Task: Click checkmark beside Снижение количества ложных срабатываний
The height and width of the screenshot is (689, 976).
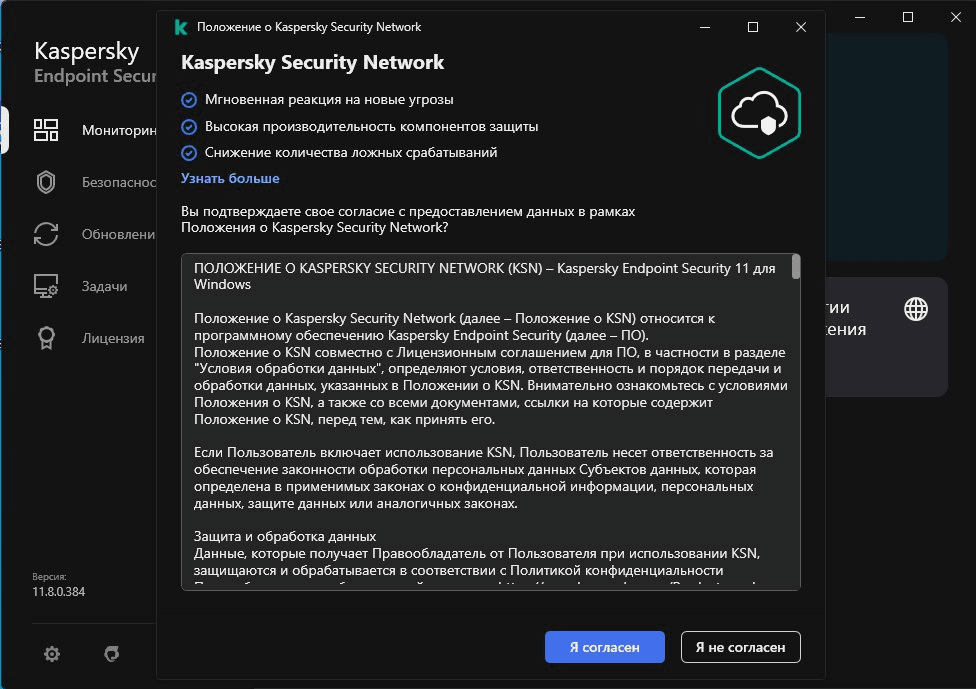Action: (188, 153)
